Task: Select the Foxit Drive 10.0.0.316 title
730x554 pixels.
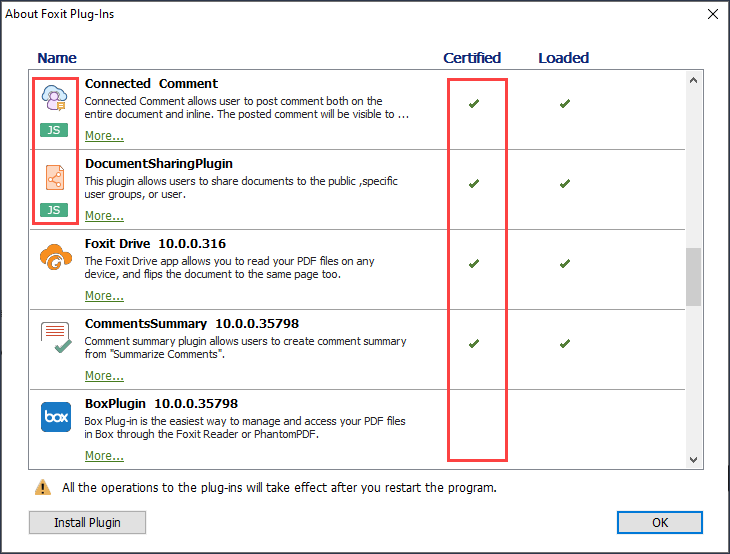Action: [155, 243]
